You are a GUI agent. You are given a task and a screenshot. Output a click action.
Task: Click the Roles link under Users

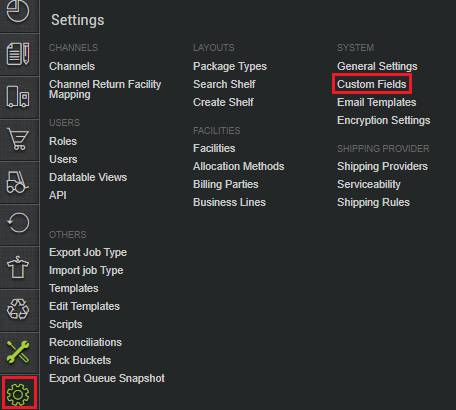point(63,141)
